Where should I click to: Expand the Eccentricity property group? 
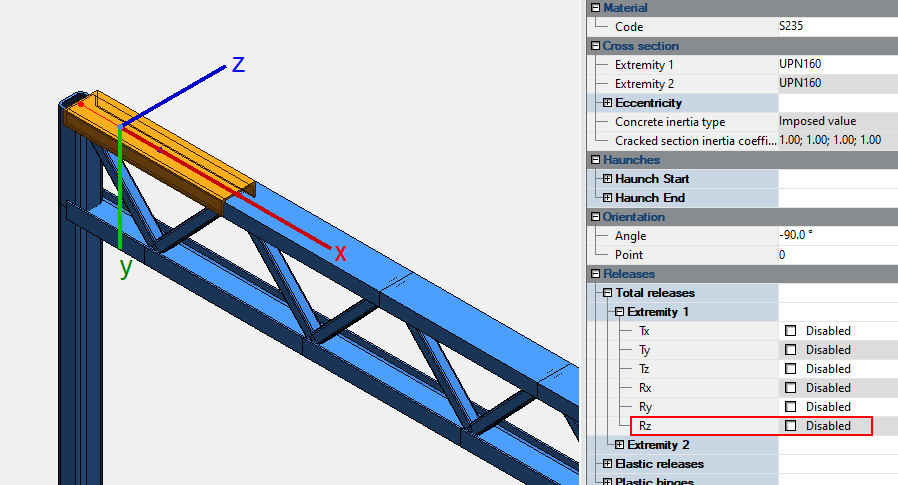click(607, 103)
